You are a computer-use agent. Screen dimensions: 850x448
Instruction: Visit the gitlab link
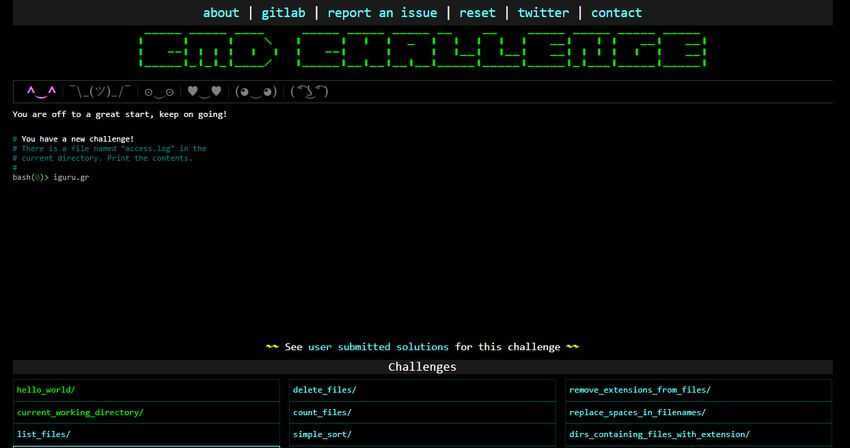tap(283, 12)
